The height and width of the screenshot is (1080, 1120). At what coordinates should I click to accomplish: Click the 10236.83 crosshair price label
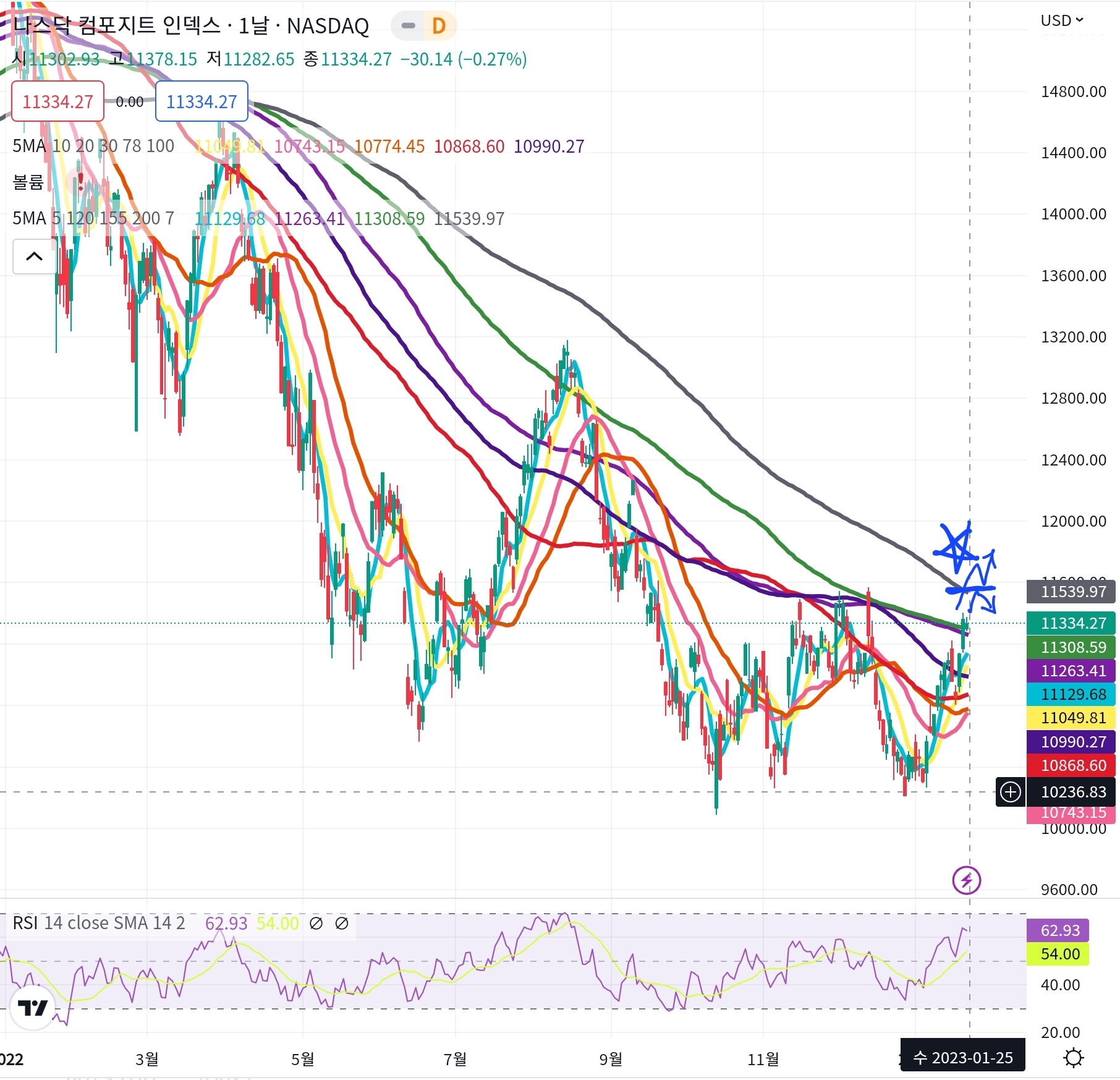(x=1071, y=792)
